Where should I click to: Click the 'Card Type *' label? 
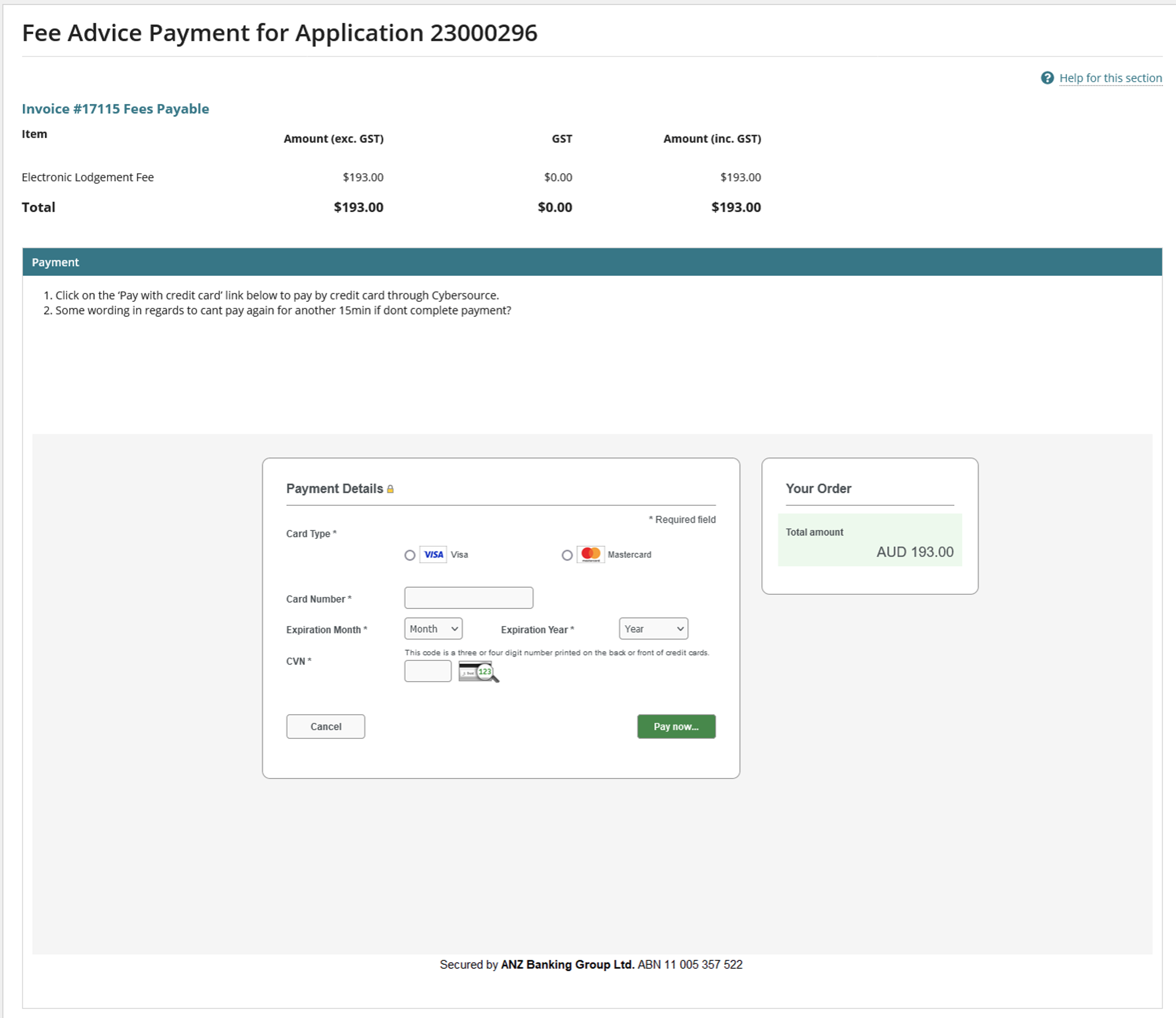311,534
